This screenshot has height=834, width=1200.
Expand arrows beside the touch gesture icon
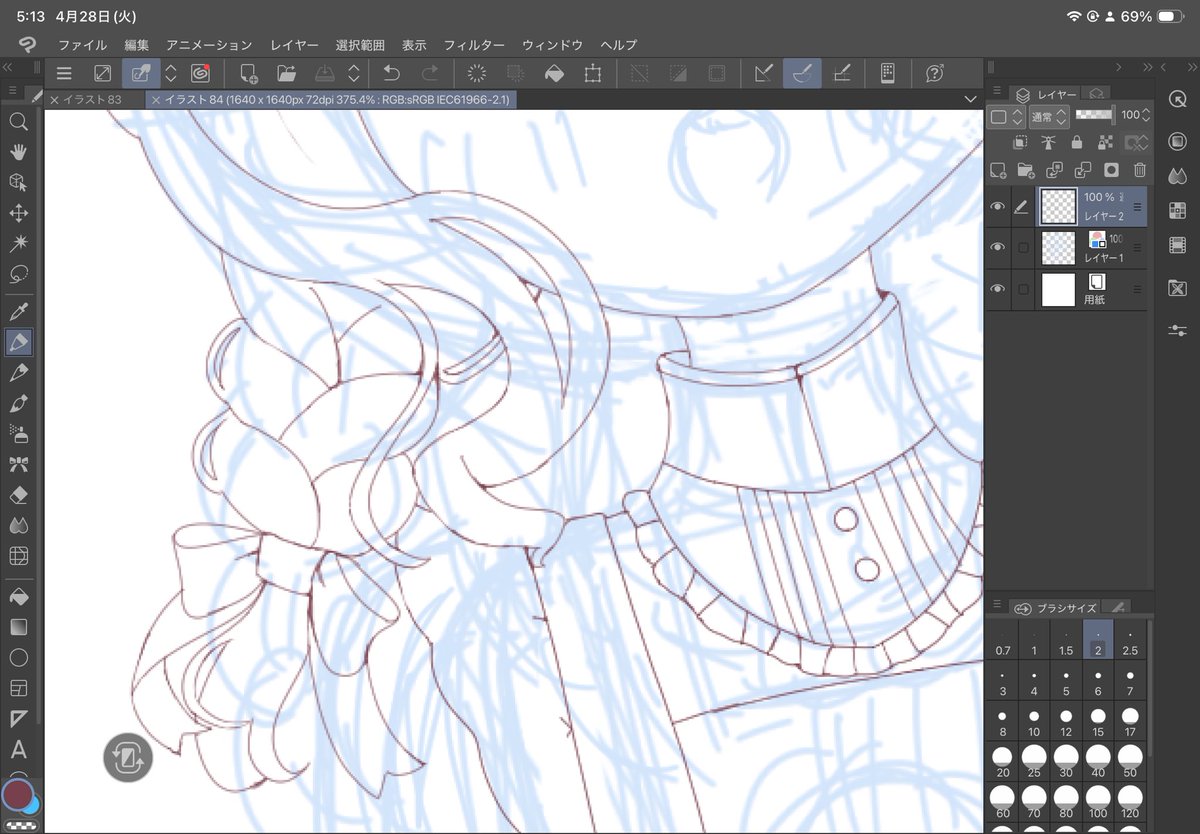point(171,73)
